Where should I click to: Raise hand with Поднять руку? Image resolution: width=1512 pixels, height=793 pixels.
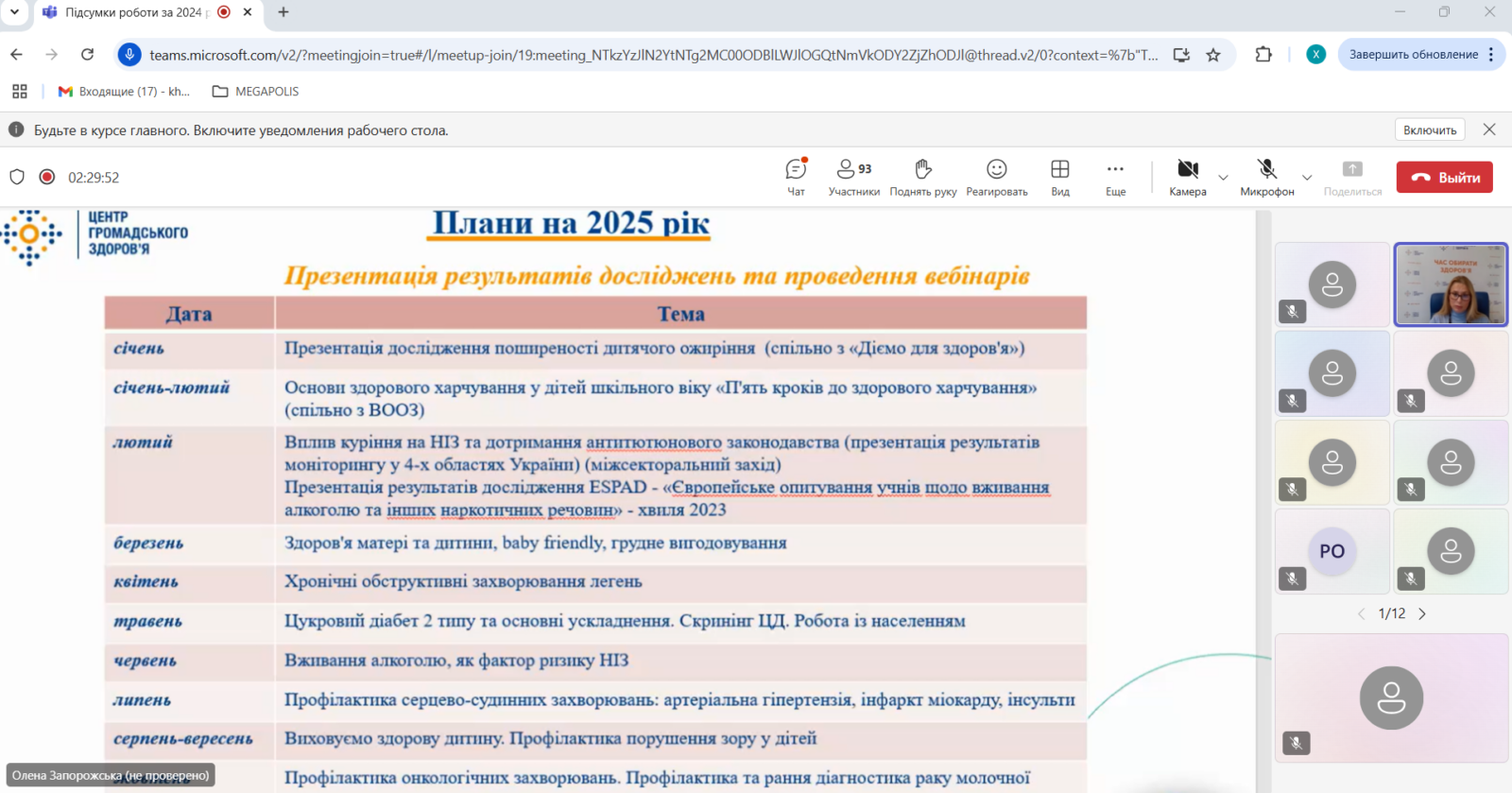coord(922,177)
